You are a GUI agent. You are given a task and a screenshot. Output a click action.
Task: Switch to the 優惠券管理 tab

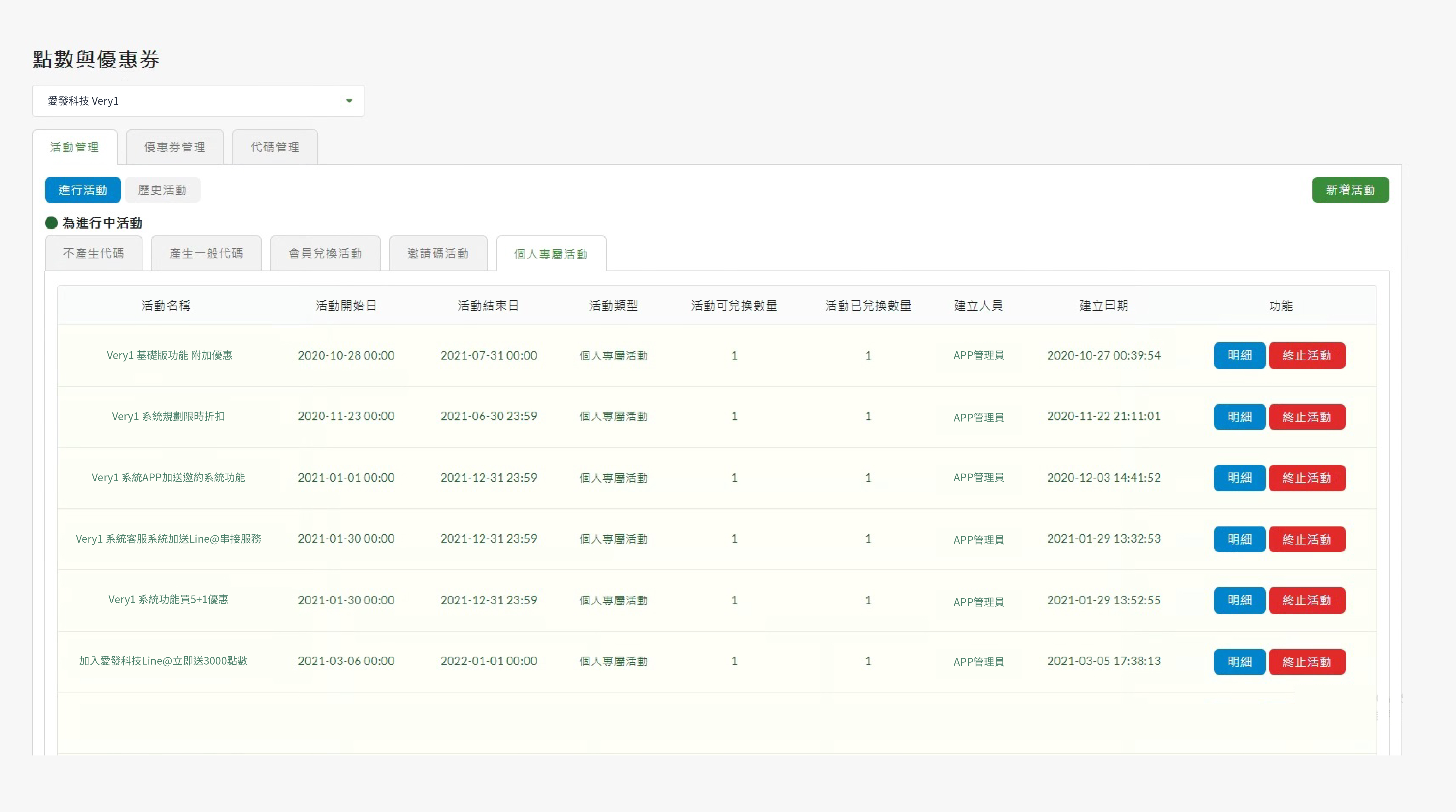[175, 147]
